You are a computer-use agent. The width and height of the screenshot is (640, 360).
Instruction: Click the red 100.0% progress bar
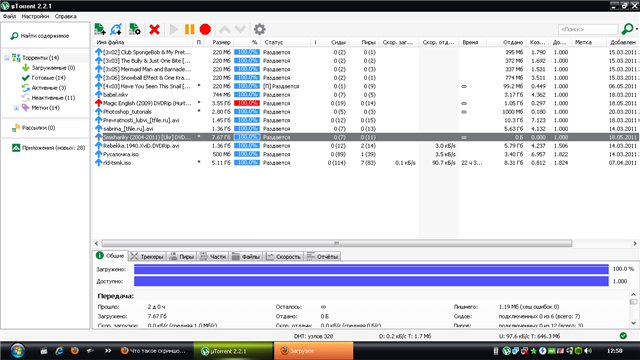click(x=247, y=103)
